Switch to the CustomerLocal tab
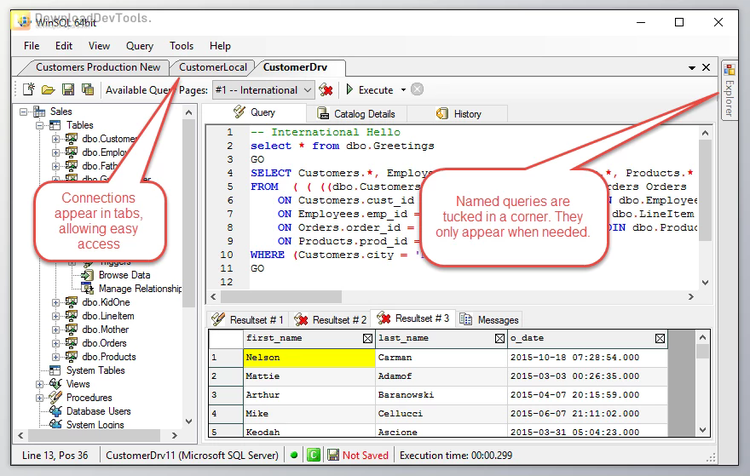This screenshot has height=476, width=750. point(213,67)
